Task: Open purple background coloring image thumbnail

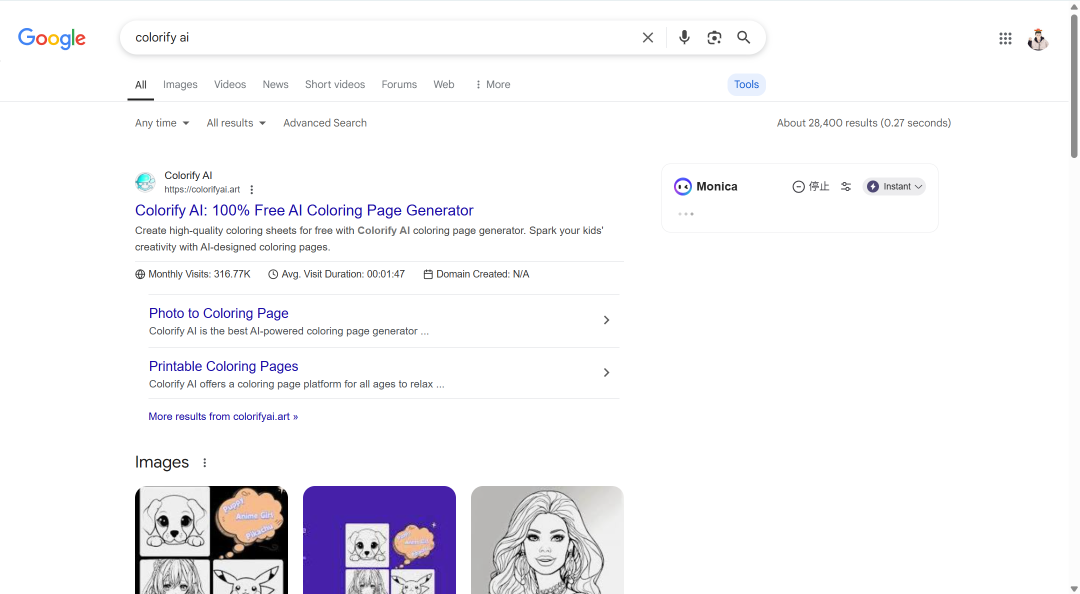Action: pos(380,540)
